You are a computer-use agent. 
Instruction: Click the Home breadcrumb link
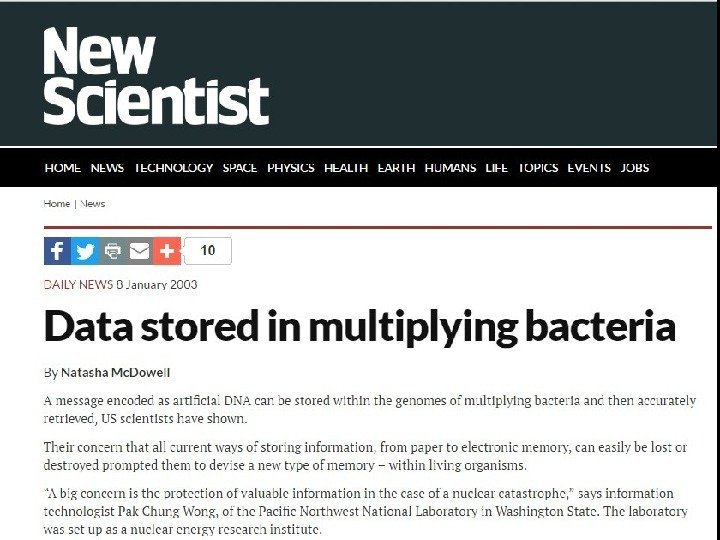tap(56, 204)
